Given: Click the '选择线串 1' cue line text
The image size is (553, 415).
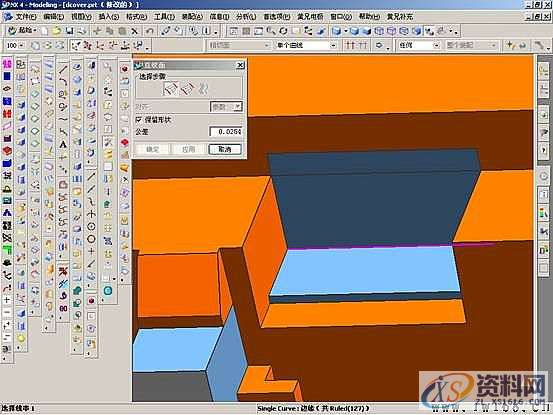Looking at the screenshot, I should coord(18,409).
